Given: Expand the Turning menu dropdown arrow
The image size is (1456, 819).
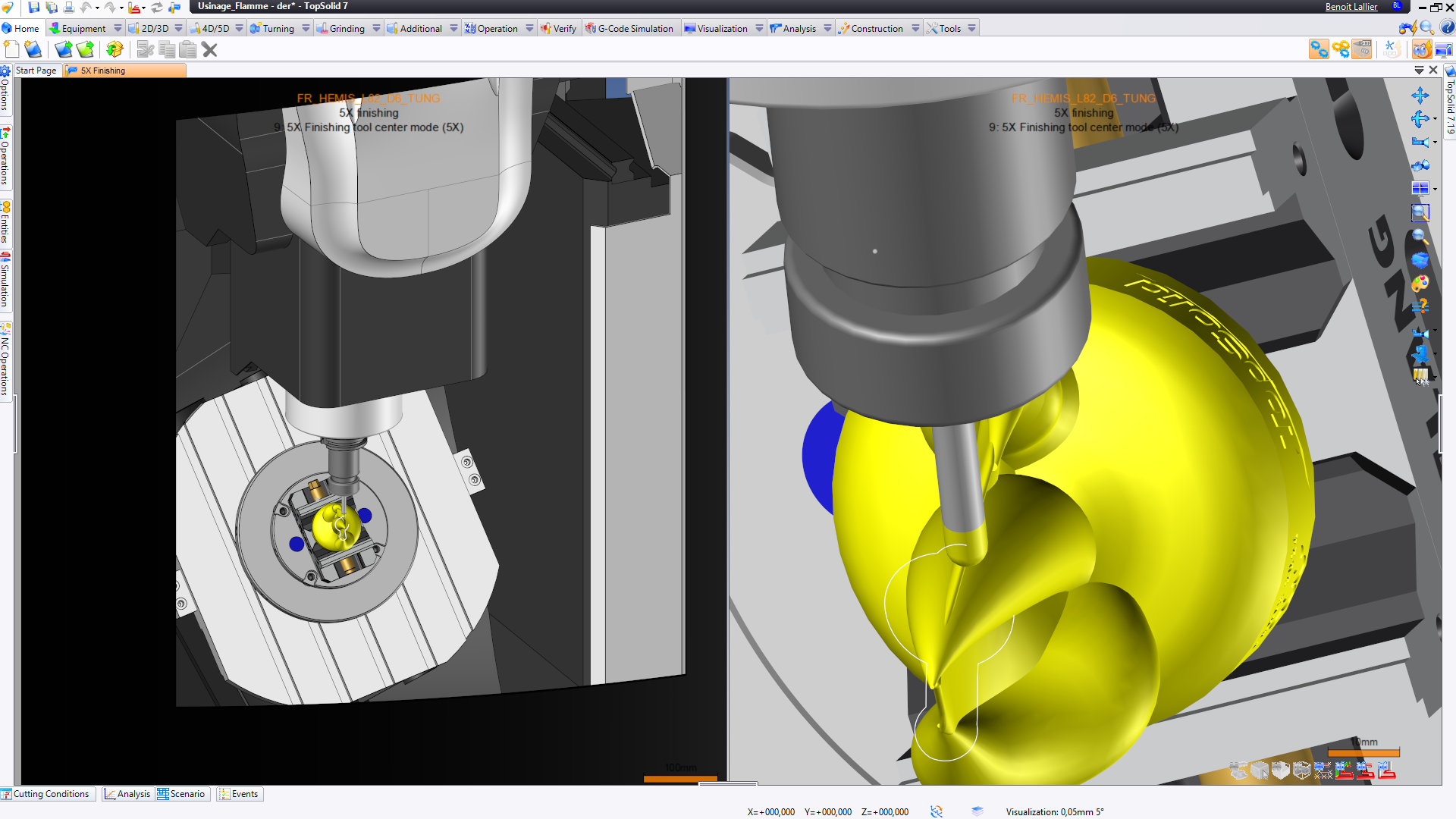Looking at the screenshot, I should coord(306,28).
